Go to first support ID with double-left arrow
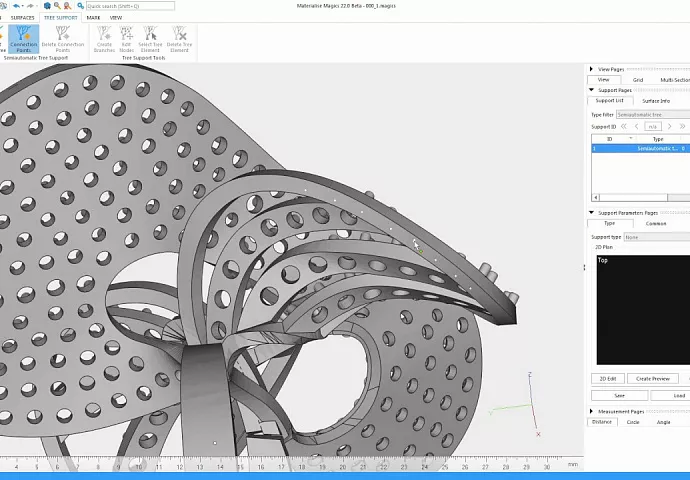Screen dimensions: 690x480 pyautogui.click(x=624, y=126)
